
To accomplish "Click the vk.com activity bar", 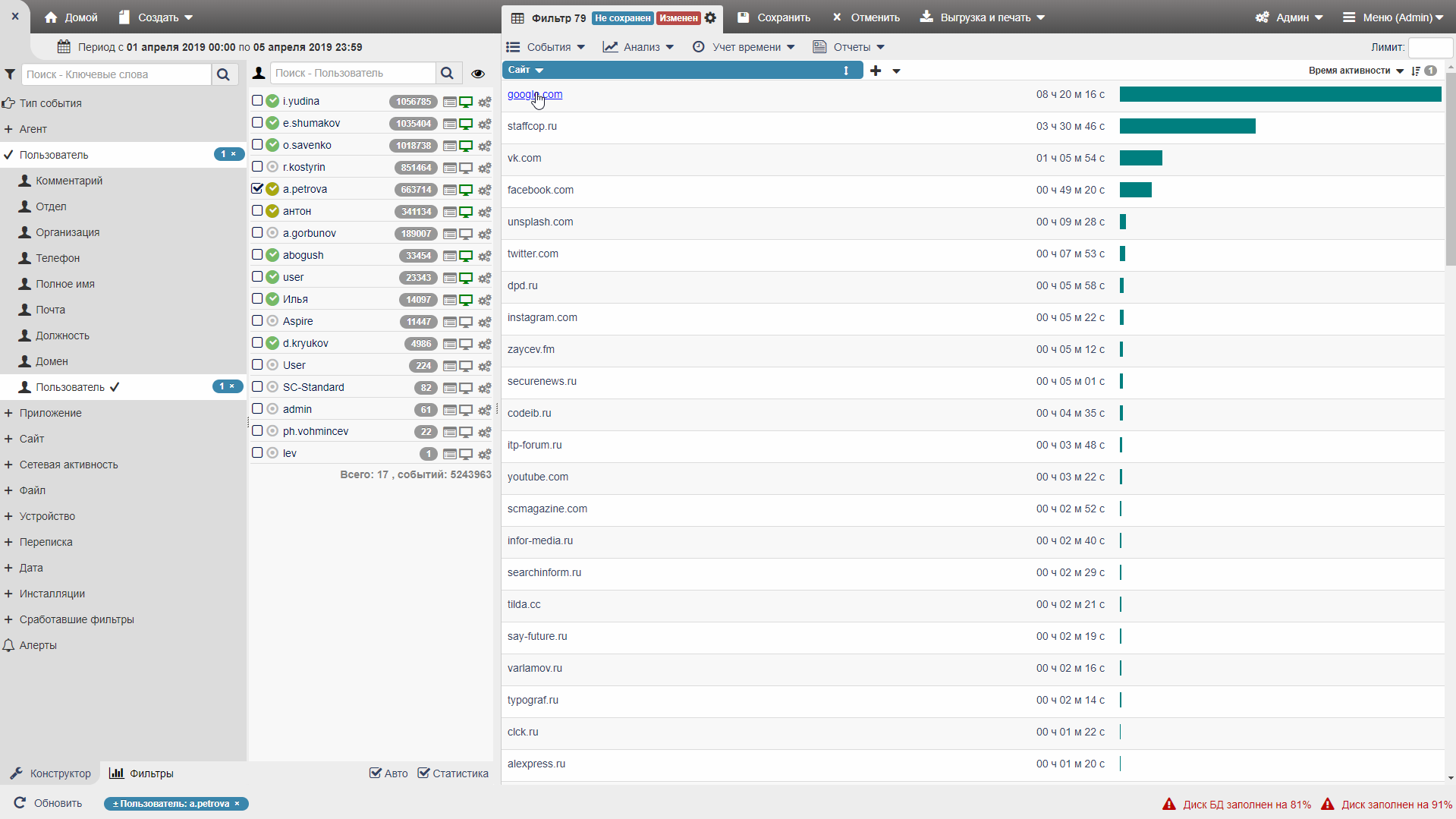I will point(1141,158).
